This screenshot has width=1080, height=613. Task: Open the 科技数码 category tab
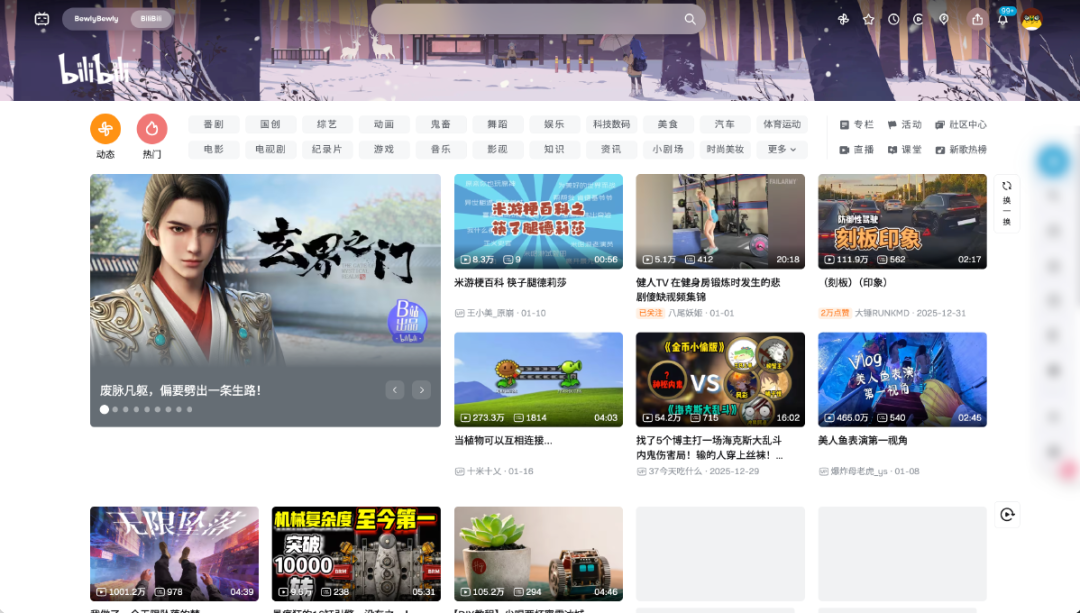612,124
